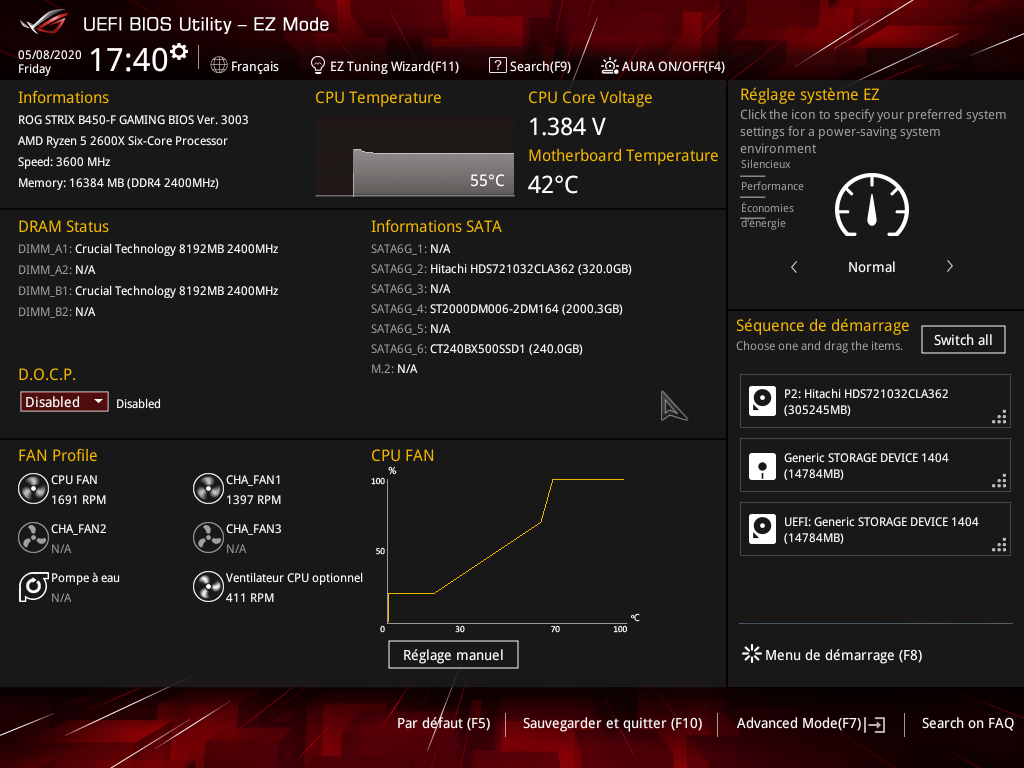This screenshot has height=768, width=1024.
Task: Click AMD Ryzen 5 2600X processor text
Action: click(123, 140)
